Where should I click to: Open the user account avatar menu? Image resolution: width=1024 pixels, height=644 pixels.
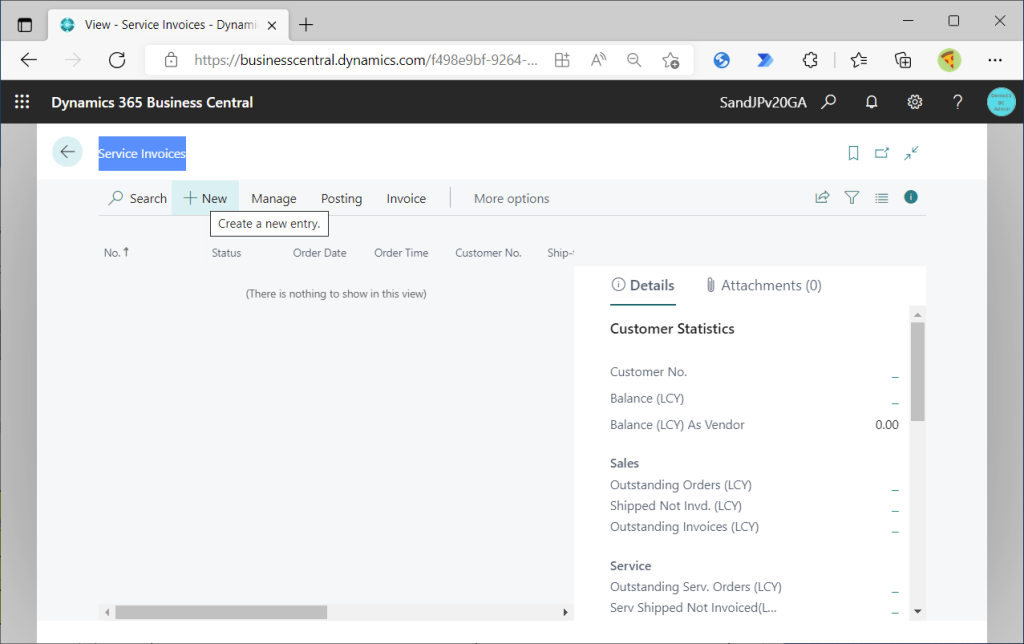(1000, 102)
